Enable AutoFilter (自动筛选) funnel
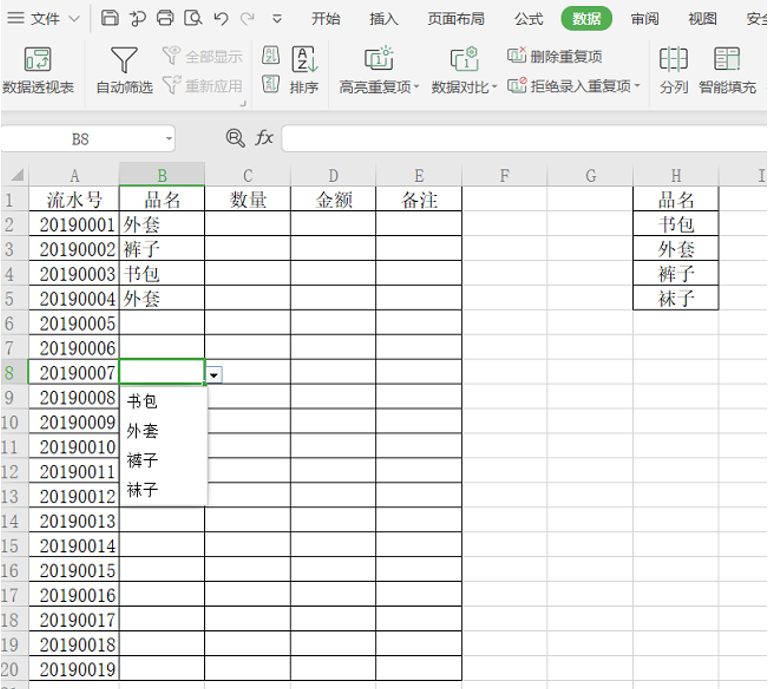771x689 pixels. tap(124, 70)
